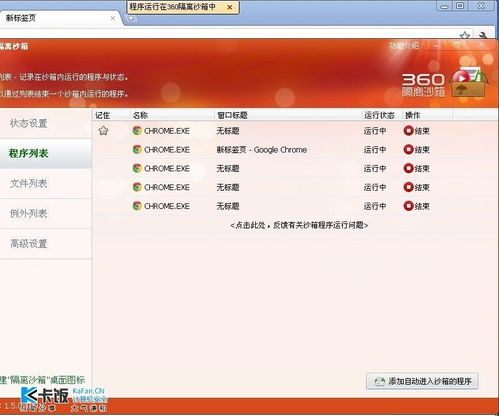
Task: Bookmark page with the Chrome star icon
Action: click(465, 35)
